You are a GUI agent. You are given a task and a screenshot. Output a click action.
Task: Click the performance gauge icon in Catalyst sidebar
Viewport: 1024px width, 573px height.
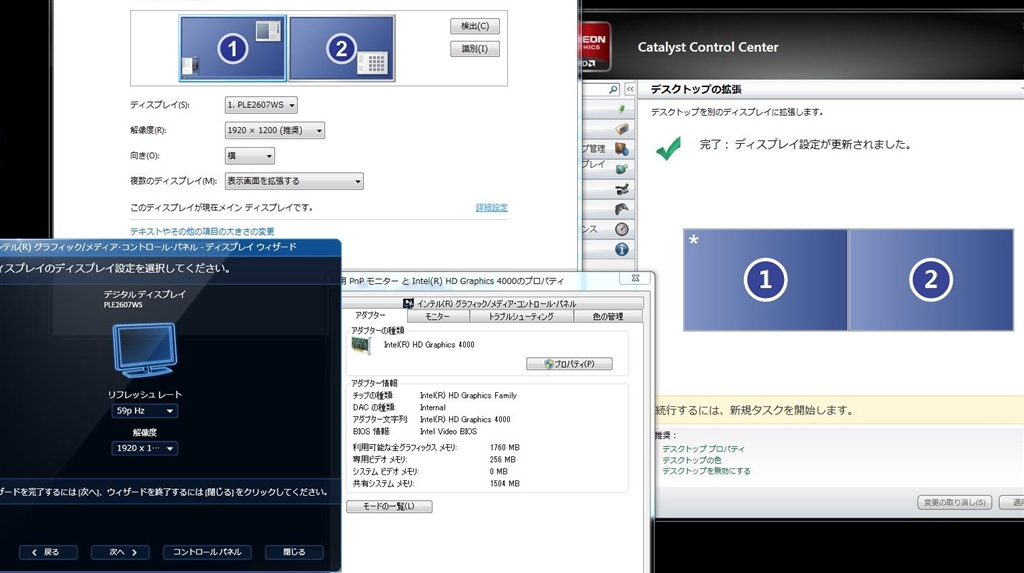click(621, 229)
